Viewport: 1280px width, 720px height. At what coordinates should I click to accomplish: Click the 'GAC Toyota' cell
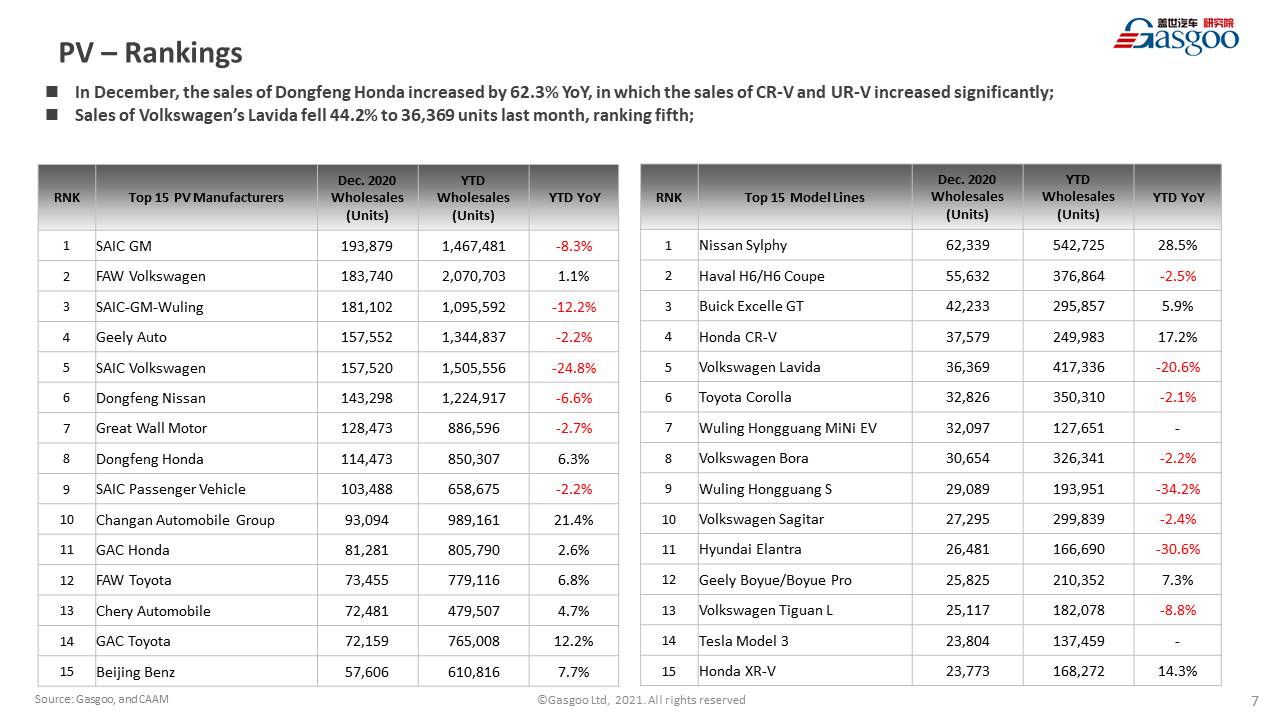[206, 641]
